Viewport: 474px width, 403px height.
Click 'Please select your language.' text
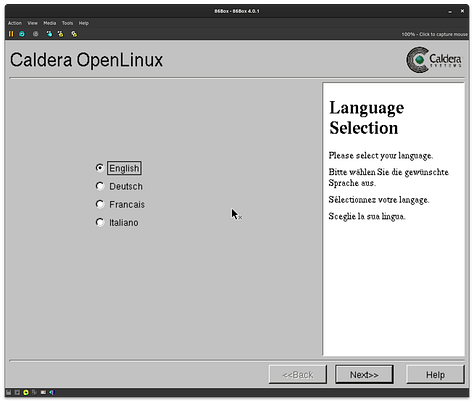click(x=381, y=156)
